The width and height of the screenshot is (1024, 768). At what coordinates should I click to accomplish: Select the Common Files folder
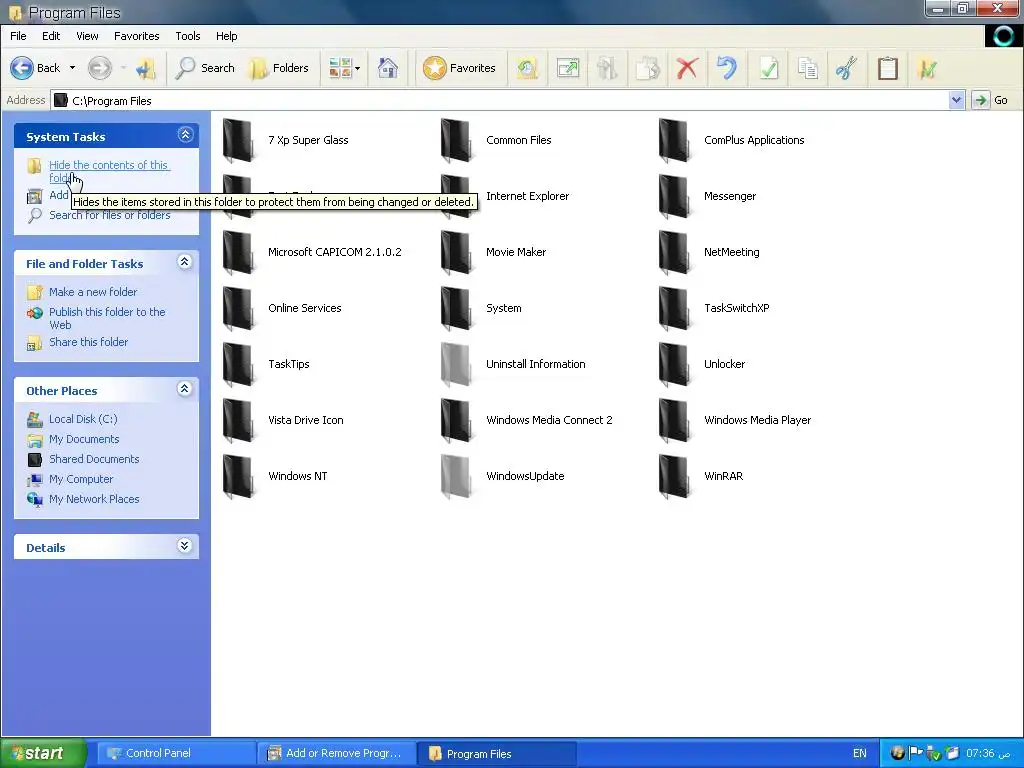[496, 140]
